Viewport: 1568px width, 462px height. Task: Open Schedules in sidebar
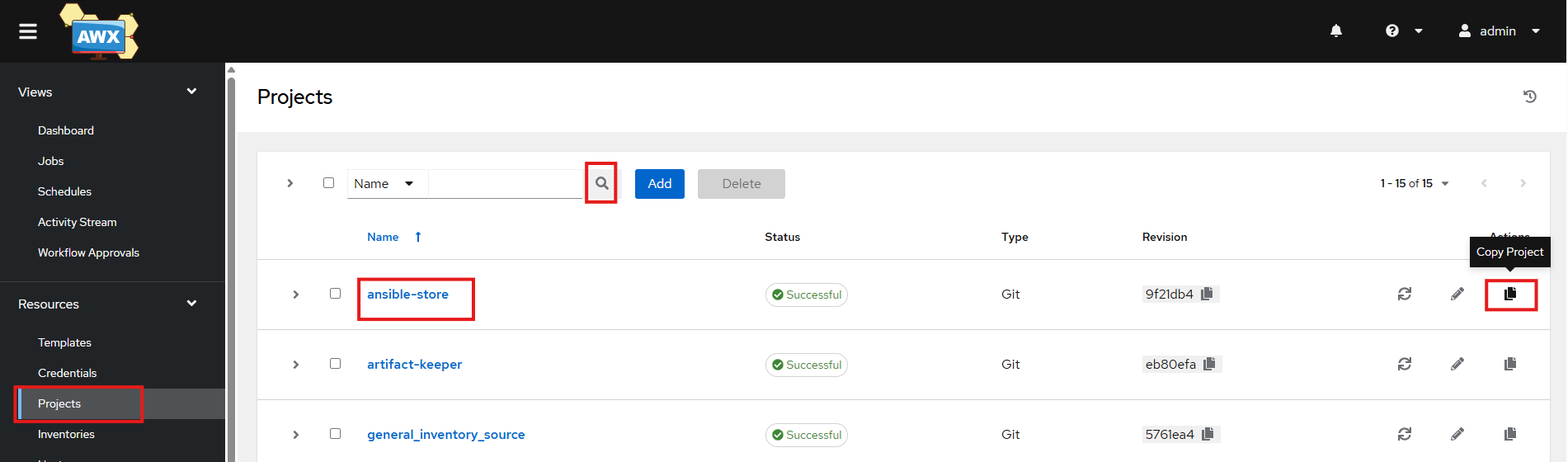64,191
